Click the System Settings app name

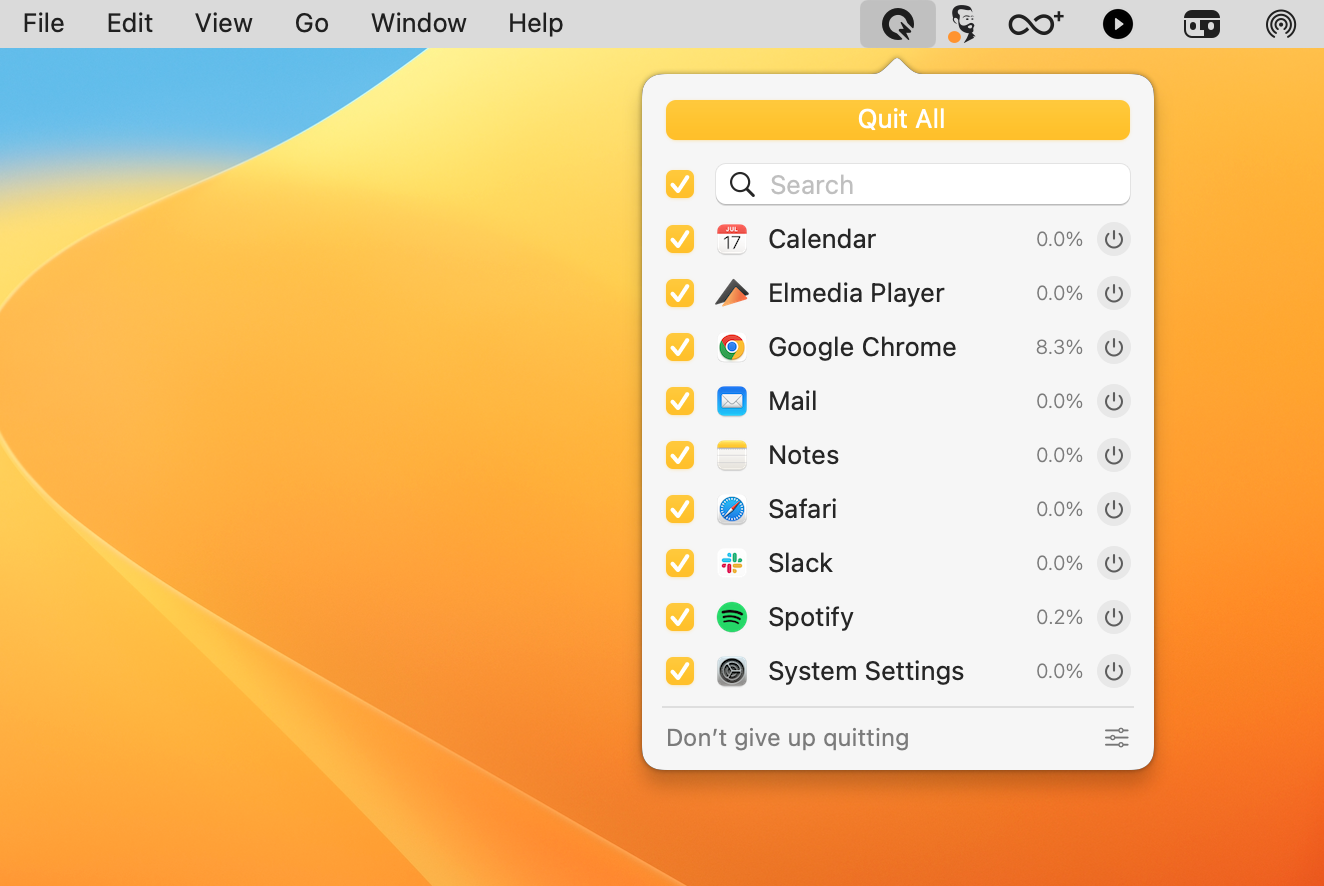click(866, 671)
